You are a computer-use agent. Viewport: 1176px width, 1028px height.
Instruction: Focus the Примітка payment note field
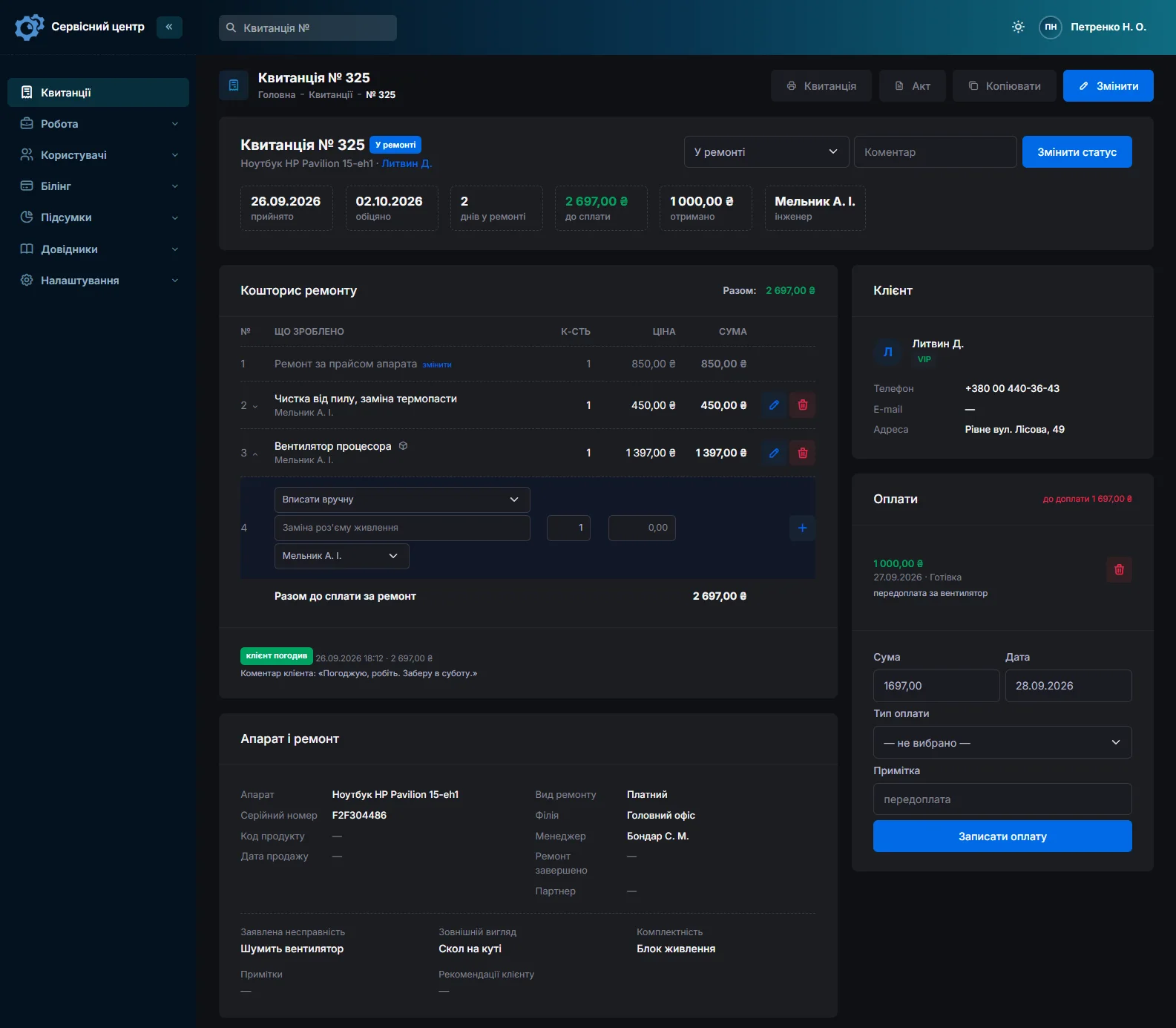coord(1002,799)
